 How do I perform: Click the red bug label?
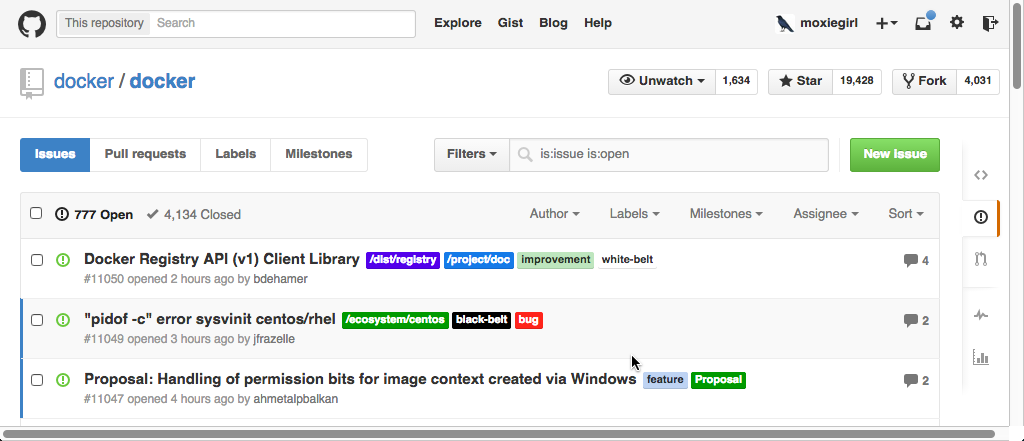tap(529, 320)
